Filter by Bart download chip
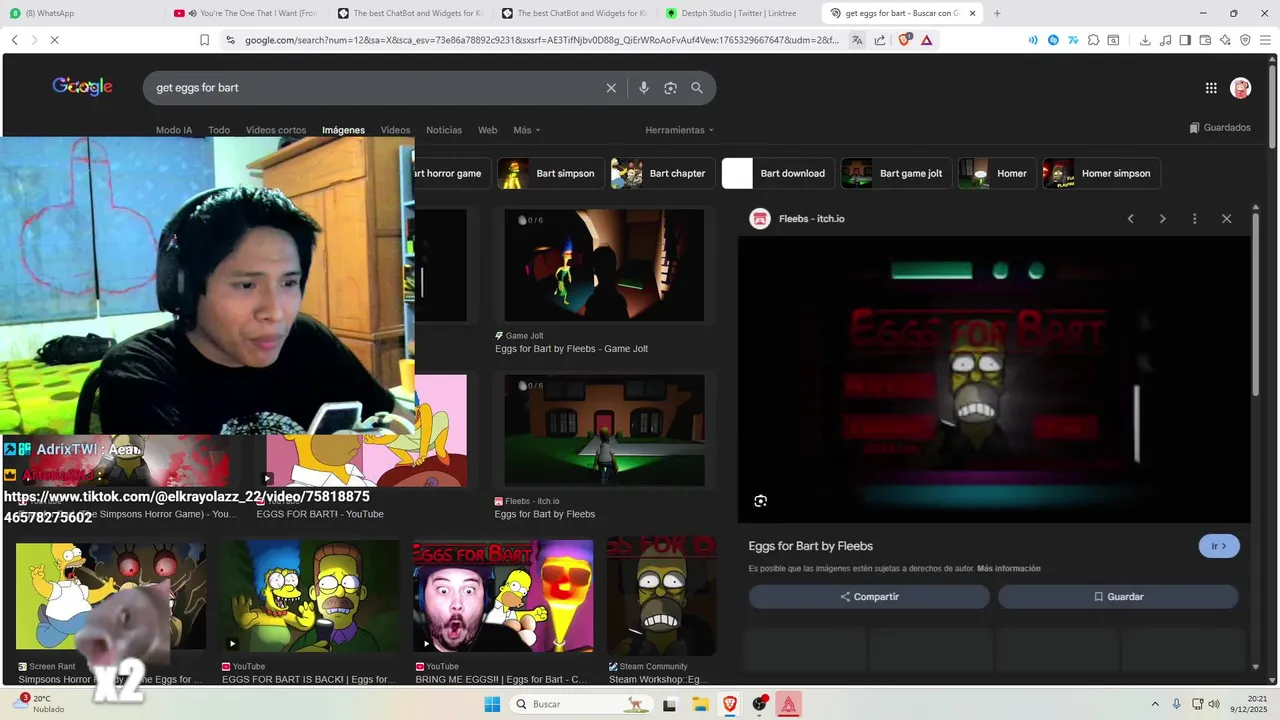Image resolution: width=1280 pixels, height=720 pixels. point(778,173)
